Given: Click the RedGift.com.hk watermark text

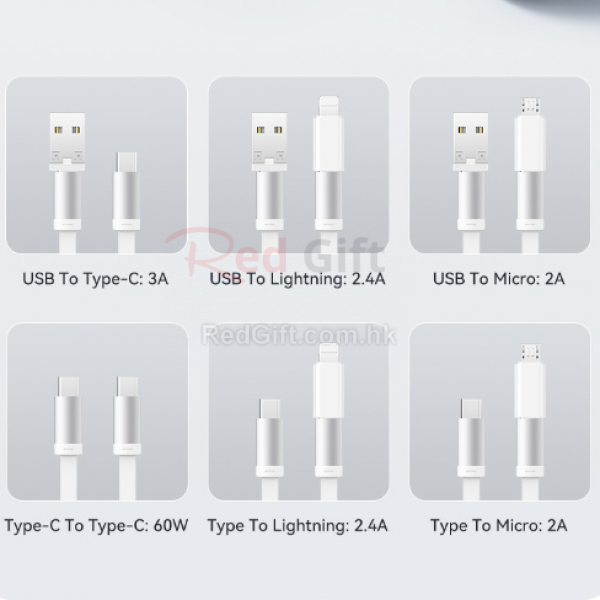Looking at the screenshot, I should tap(299, 335).
